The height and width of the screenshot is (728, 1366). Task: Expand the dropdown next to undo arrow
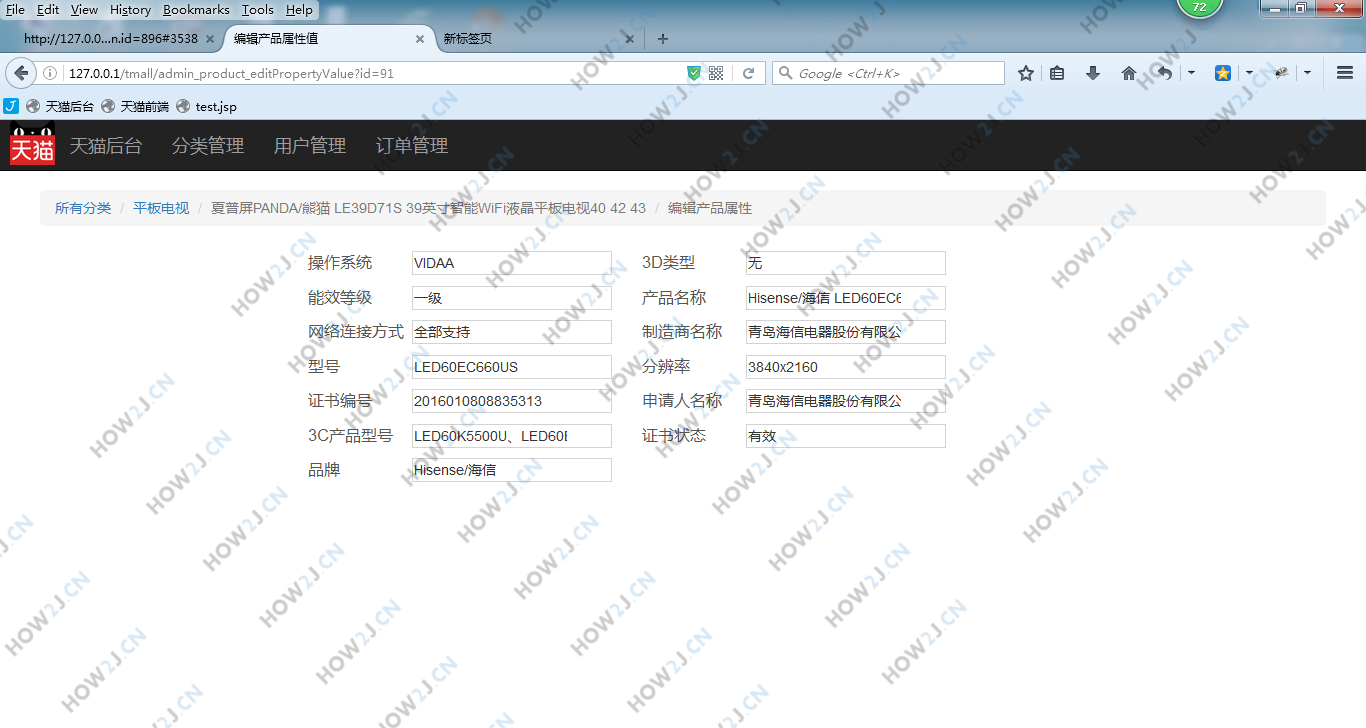tap(1191, 73)
